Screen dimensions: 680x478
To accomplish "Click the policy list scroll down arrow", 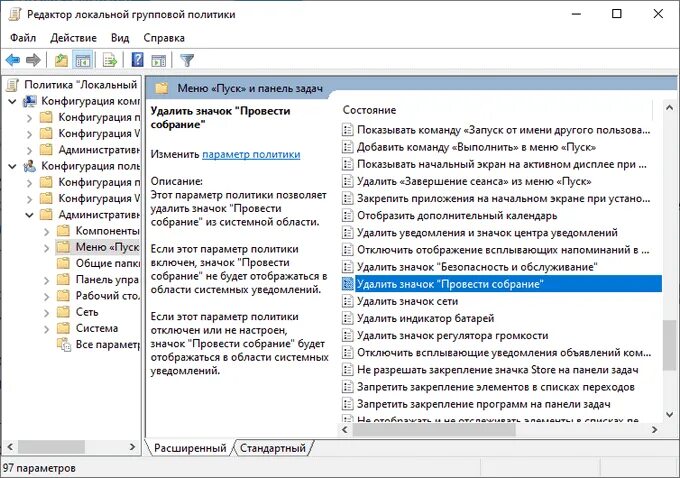I will pos(669,415).
